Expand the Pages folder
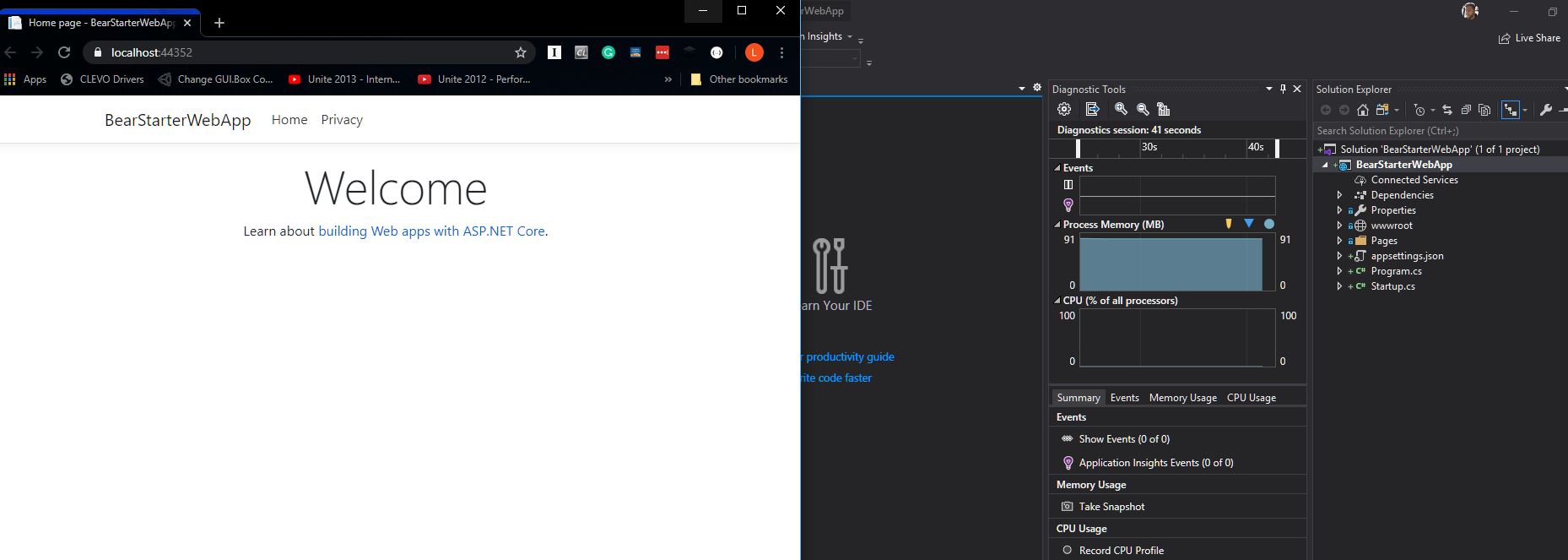The width and height of the screenshot is (1568, 560). [x=1339, y=241]
